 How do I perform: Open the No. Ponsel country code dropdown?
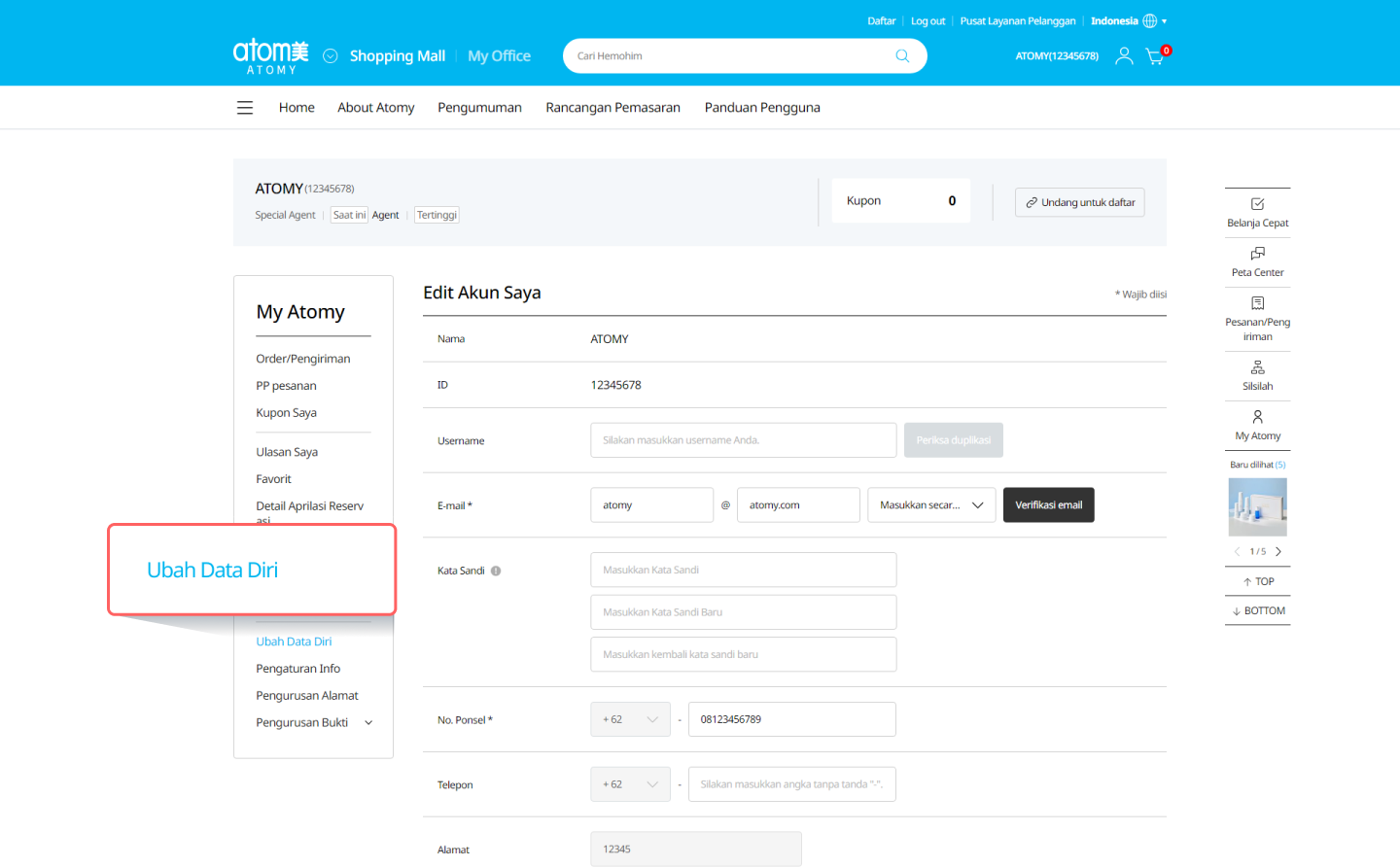coord(630,719)
